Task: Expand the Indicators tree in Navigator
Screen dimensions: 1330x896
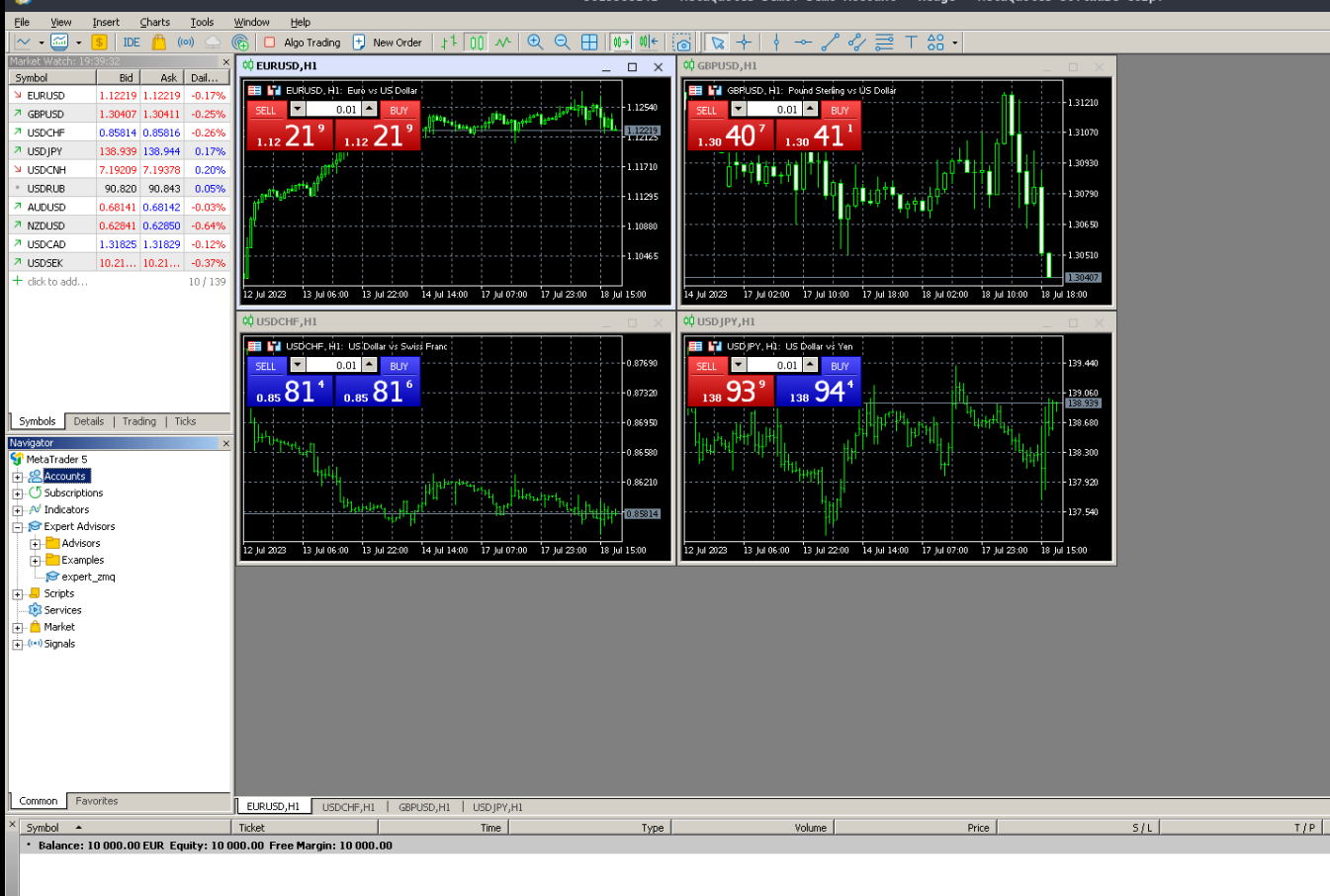Action: [x=17, y=509]
